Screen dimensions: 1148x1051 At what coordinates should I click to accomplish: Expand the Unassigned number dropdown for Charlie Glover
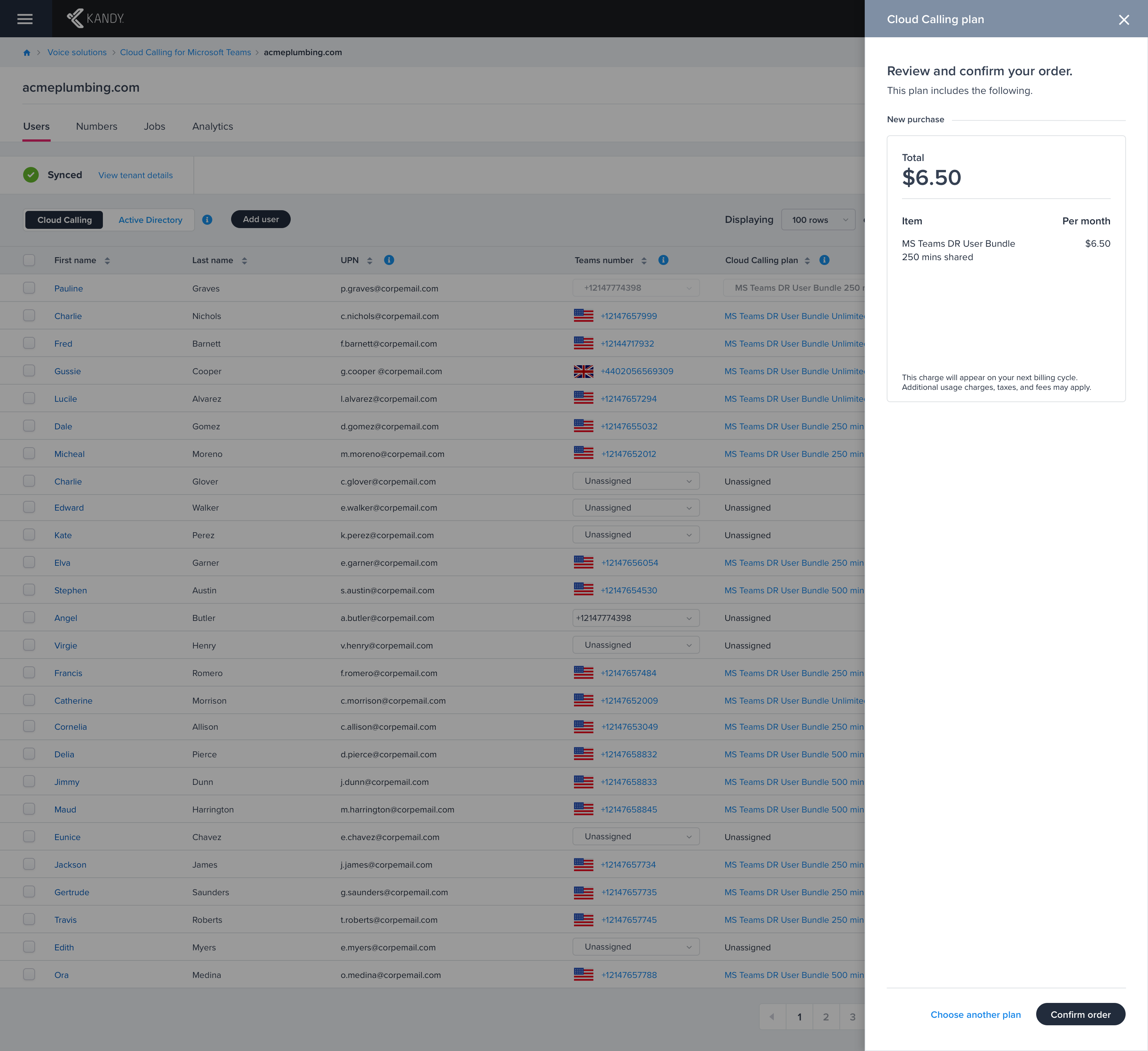tap(635, 481)
